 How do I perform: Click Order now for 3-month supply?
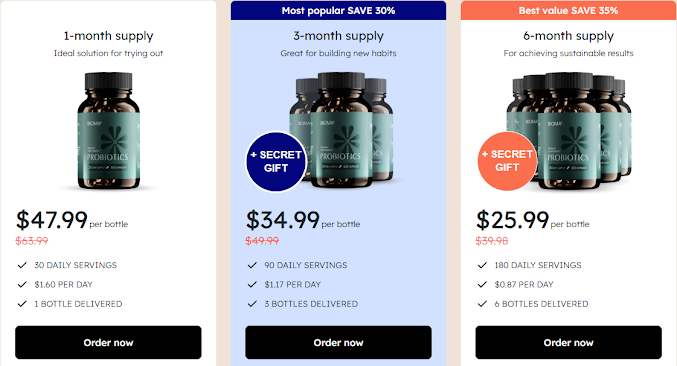[338, 342]
